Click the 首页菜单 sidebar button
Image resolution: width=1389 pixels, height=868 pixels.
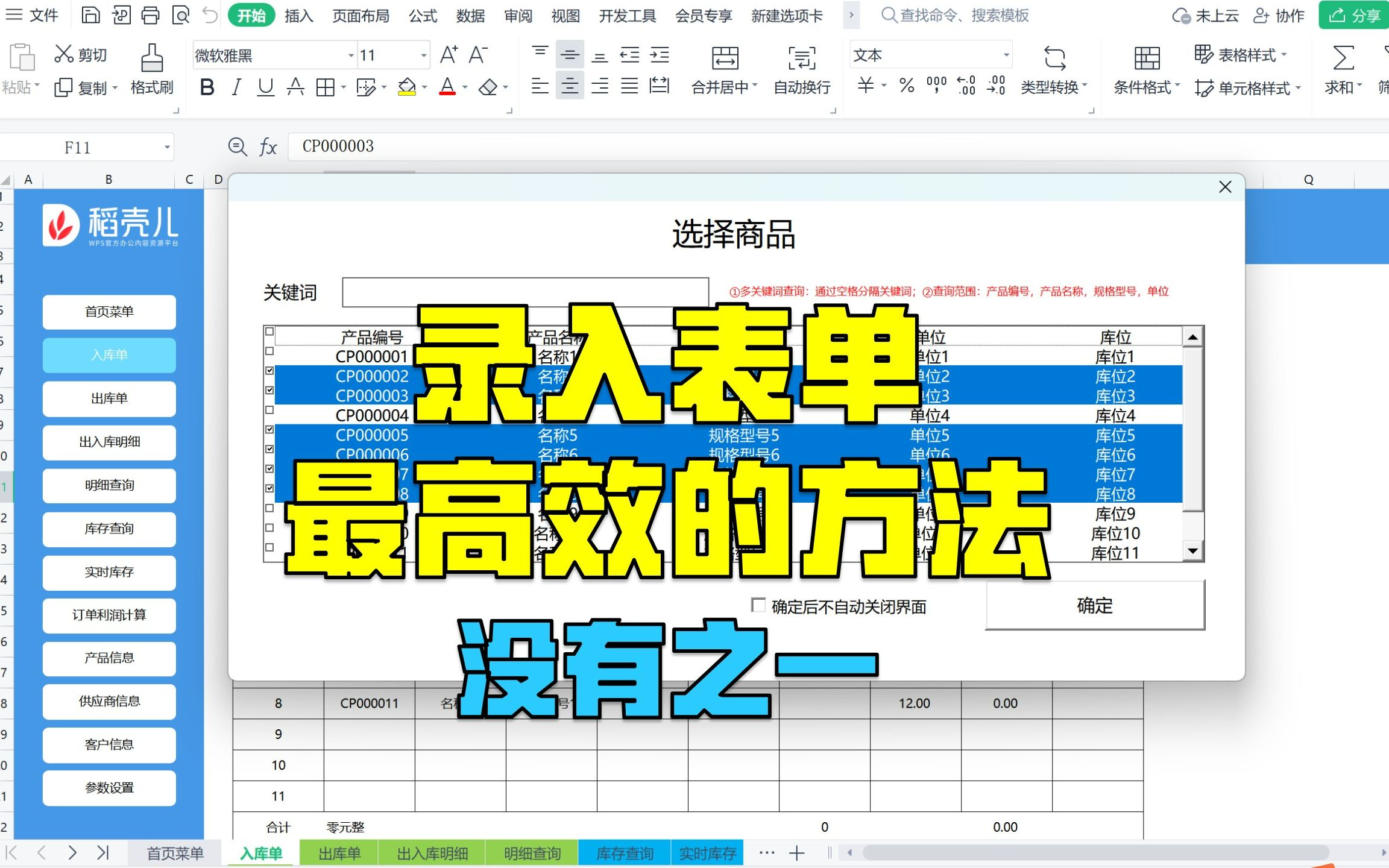[x=109, y=312]
